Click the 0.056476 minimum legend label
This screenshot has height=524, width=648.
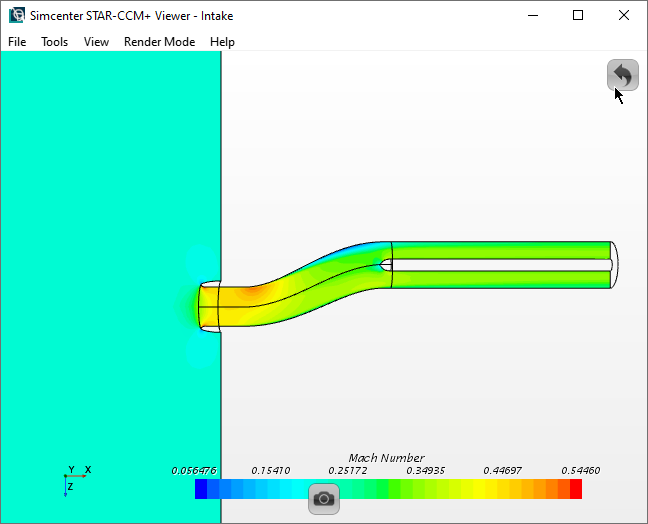click(x=194, y=470)
